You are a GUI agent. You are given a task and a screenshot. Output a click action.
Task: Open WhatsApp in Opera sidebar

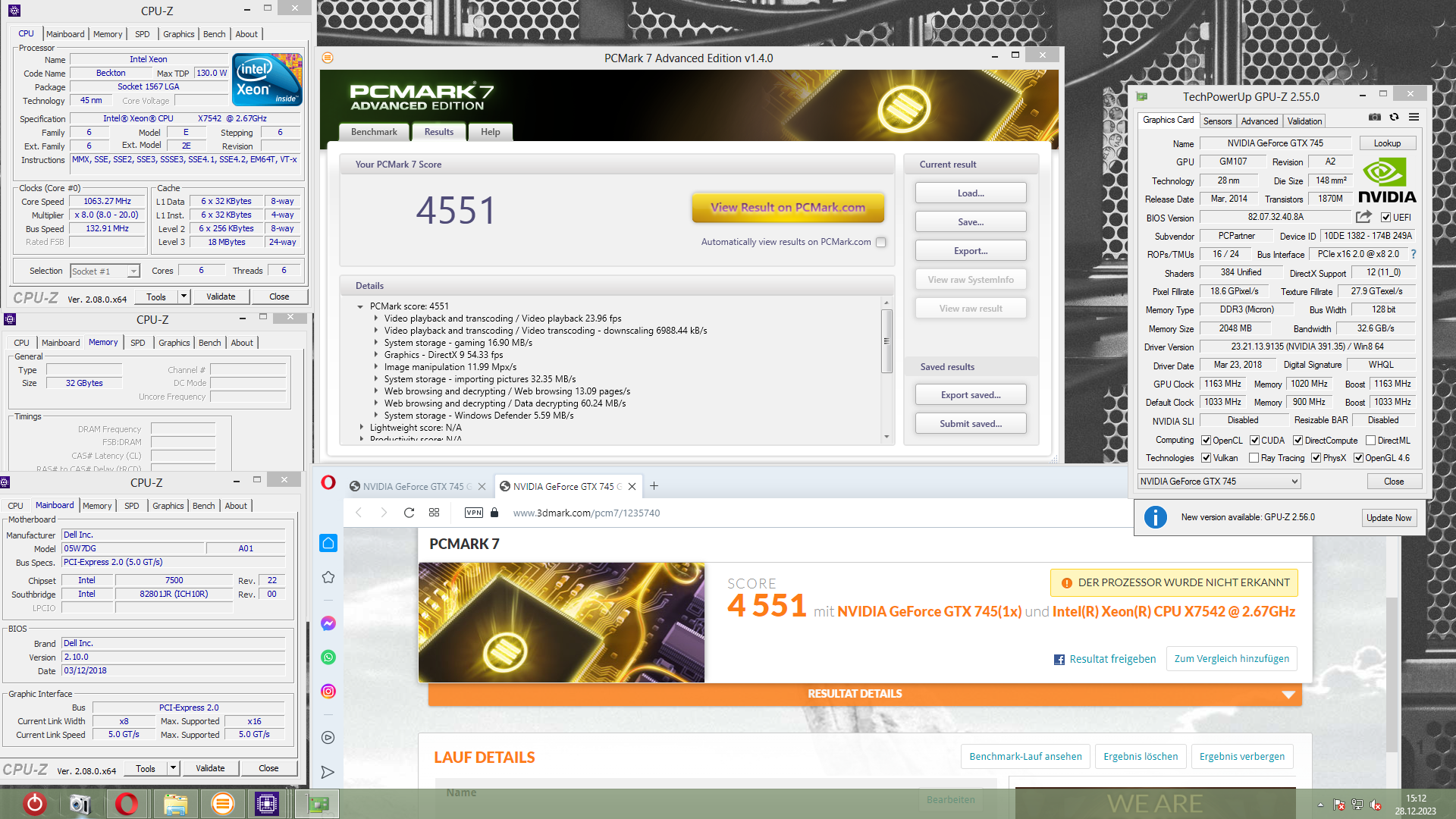tap(328, 657)
